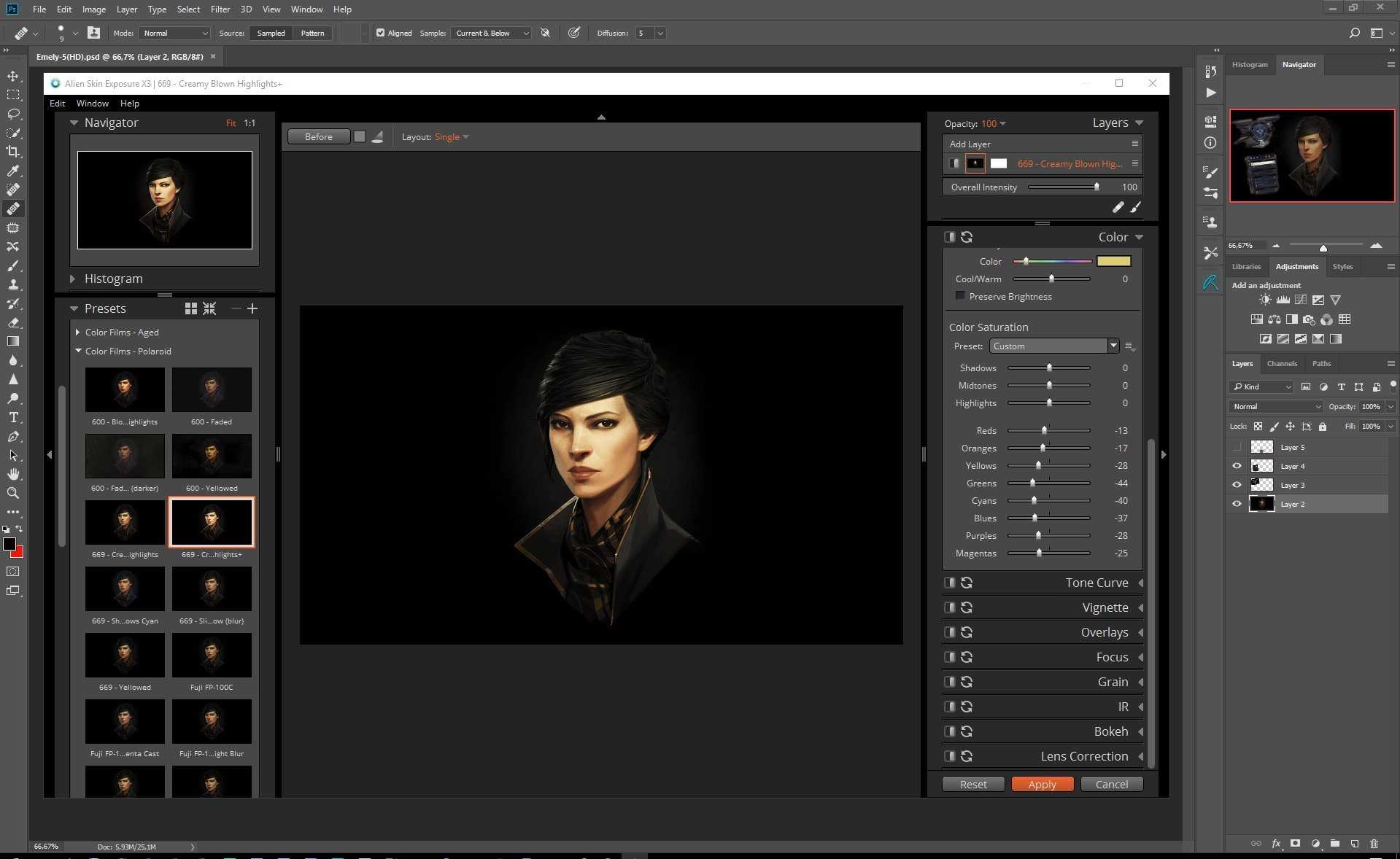
Task: Click the brush mask tool in Layers panel
Action: (1135, 207)
